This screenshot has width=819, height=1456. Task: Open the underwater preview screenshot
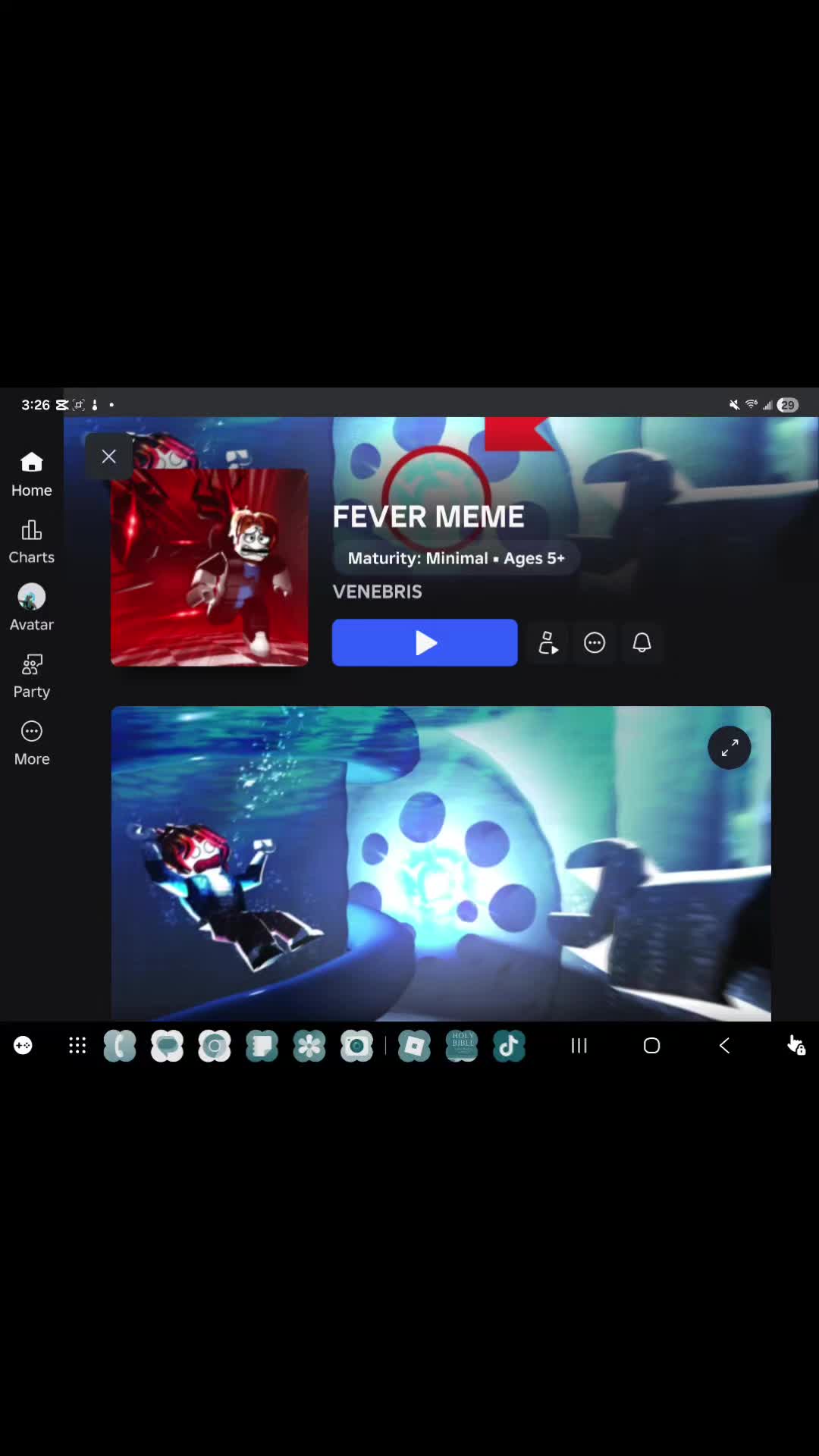coord(441,863)
